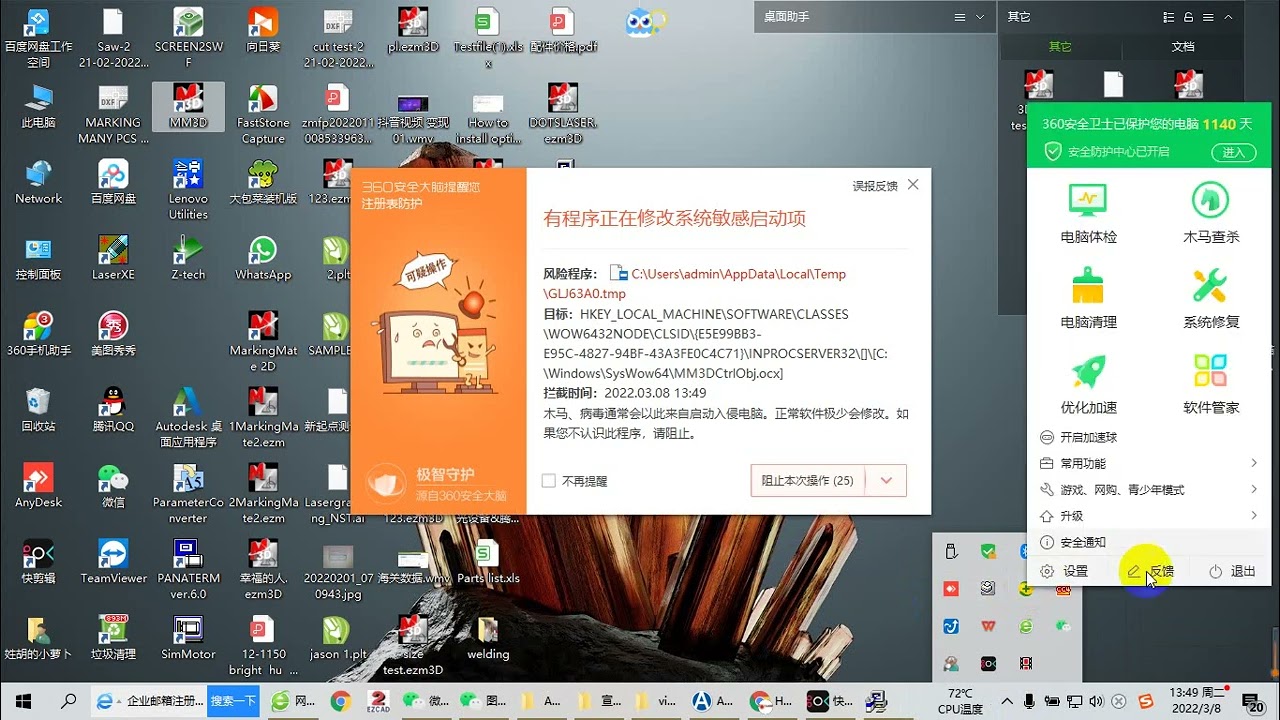The image size is (1280, 720).
Task: Open the Windows Start menu
Action: click(x=22, y=701)
